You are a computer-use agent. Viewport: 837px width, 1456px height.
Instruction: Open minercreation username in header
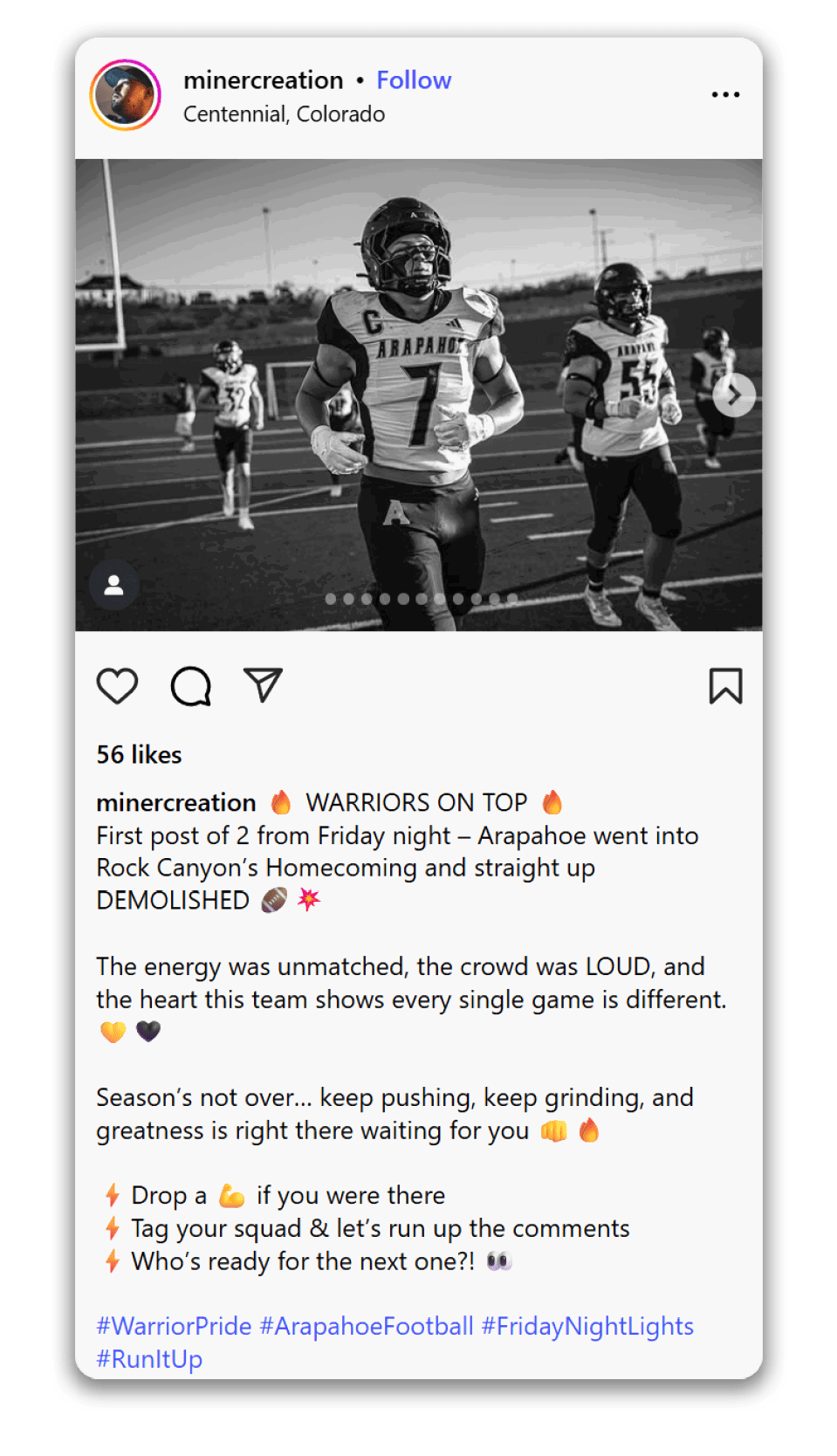click(263, 80)
